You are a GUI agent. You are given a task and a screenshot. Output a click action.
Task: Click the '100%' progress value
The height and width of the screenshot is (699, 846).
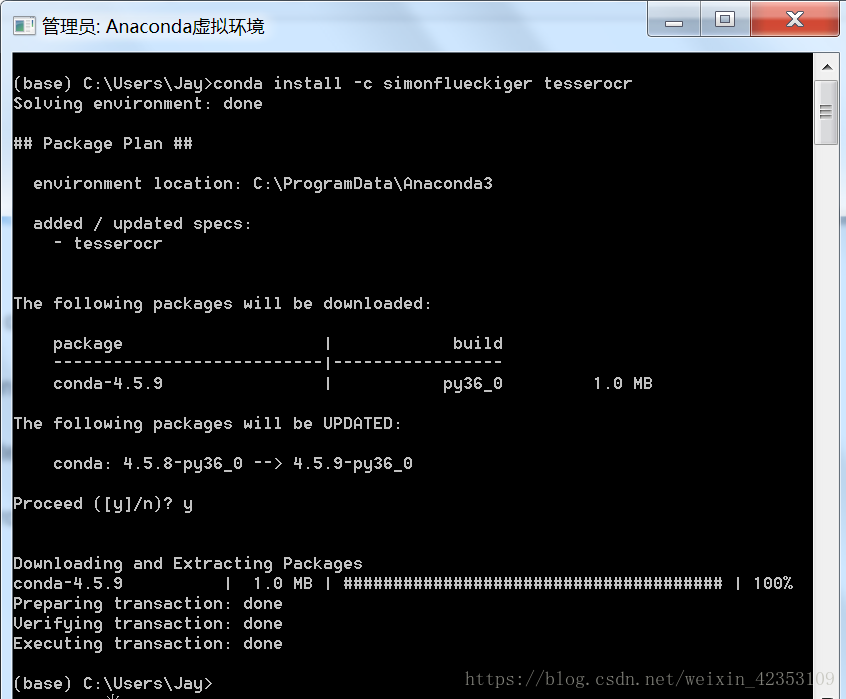coord(773,583)
